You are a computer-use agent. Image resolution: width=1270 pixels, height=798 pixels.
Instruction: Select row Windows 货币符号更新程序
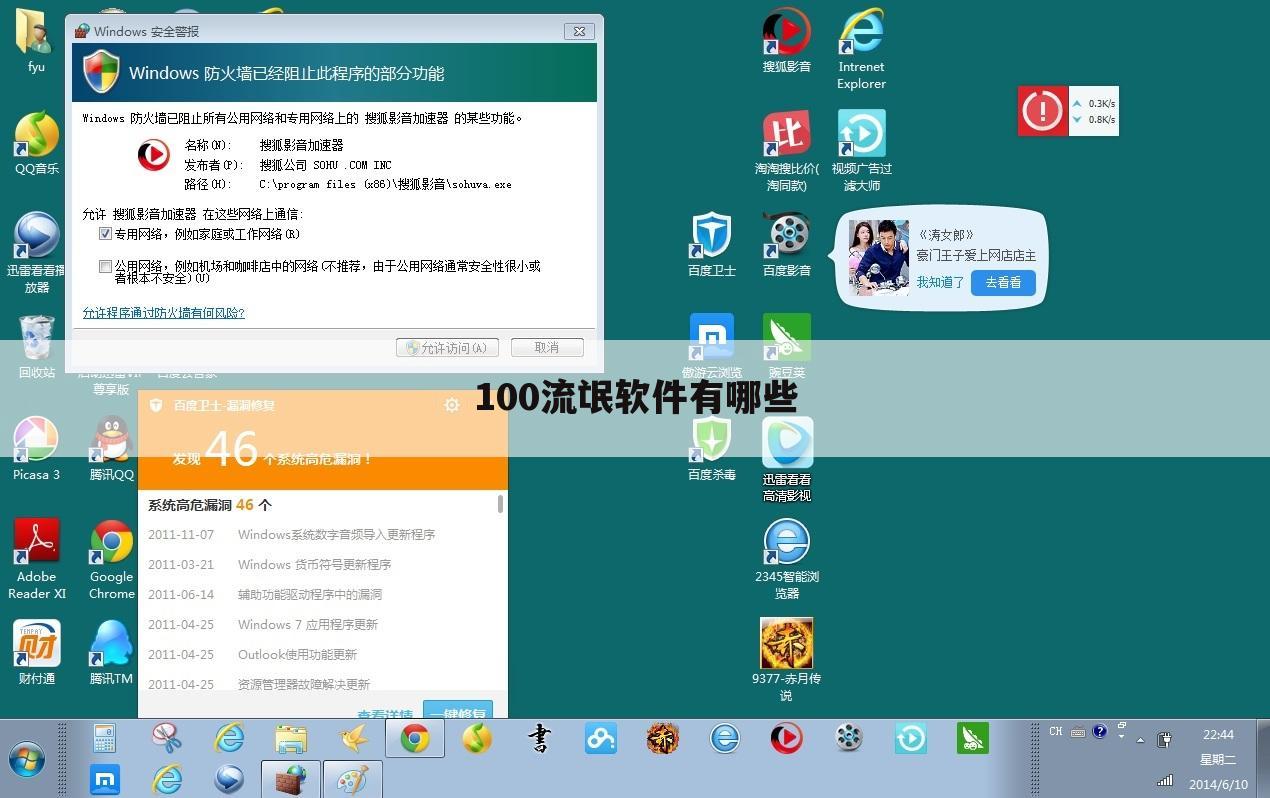318,565
